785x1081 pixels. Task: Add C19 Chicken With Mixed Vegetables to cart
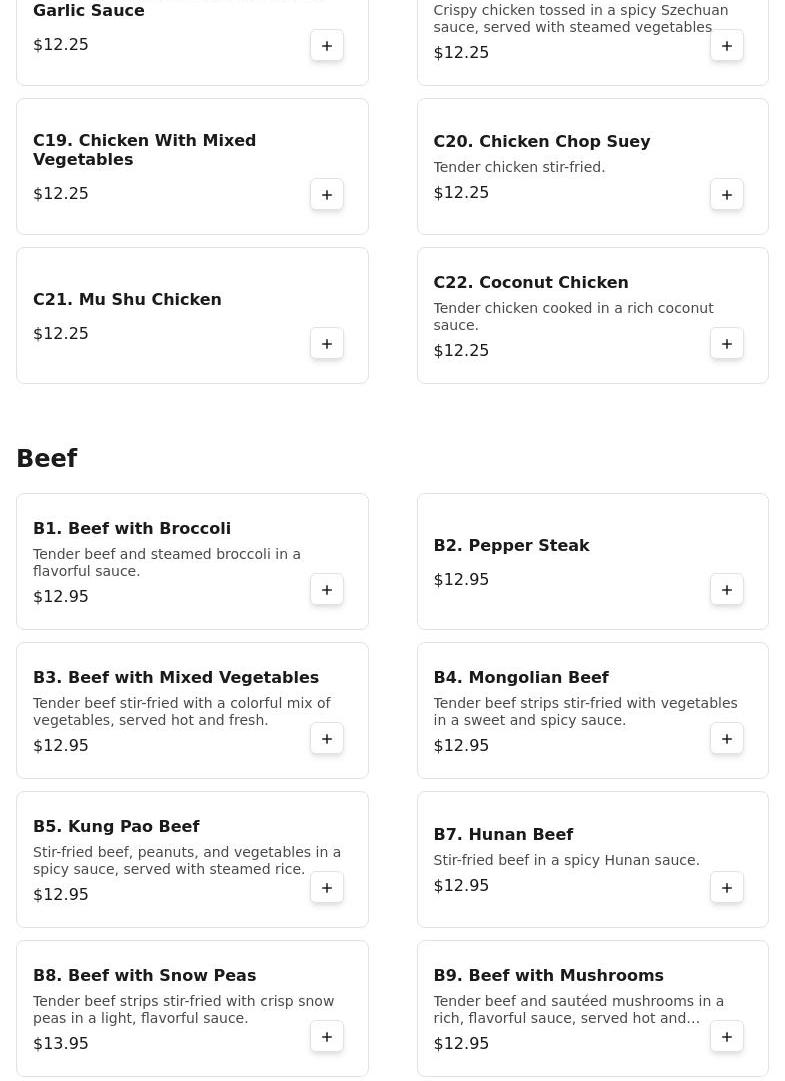pyautogui.click(x=327, y=194)
